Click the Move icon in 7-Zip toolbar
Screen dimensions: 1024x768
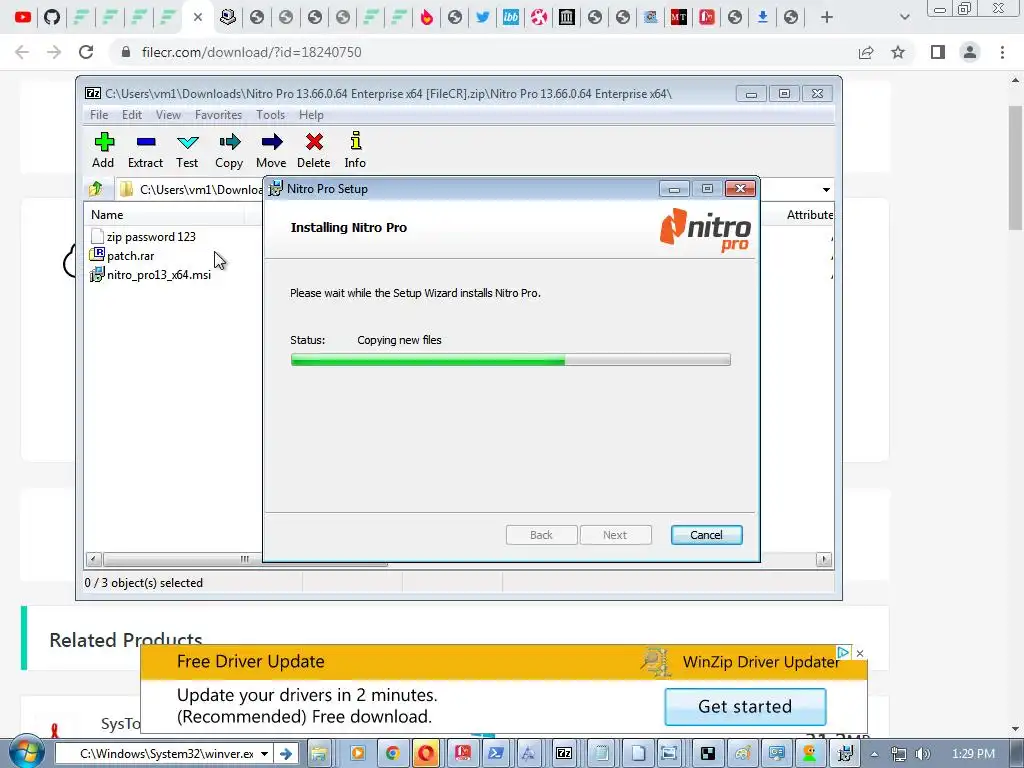(x=271, y=150)
